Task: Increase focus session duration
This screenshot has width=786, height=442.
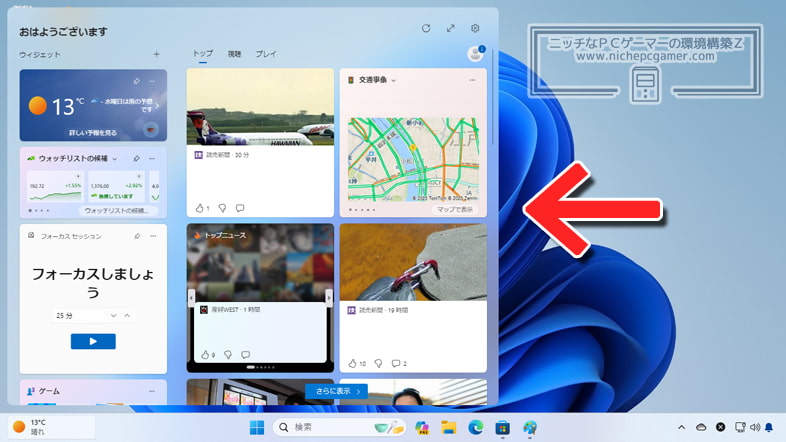Action: 127,316
